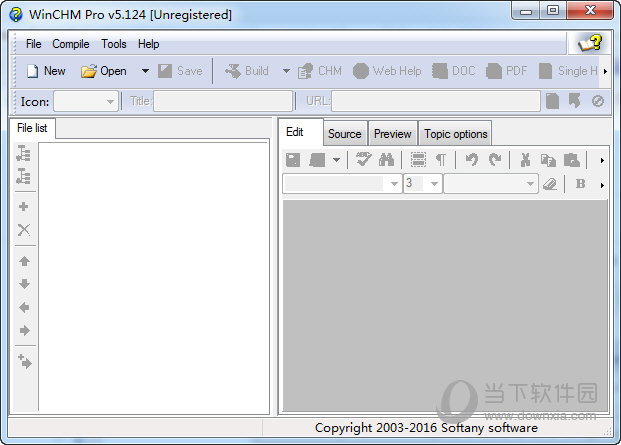Switch to the Source tab
621x445 pixels.
point(345,134)
